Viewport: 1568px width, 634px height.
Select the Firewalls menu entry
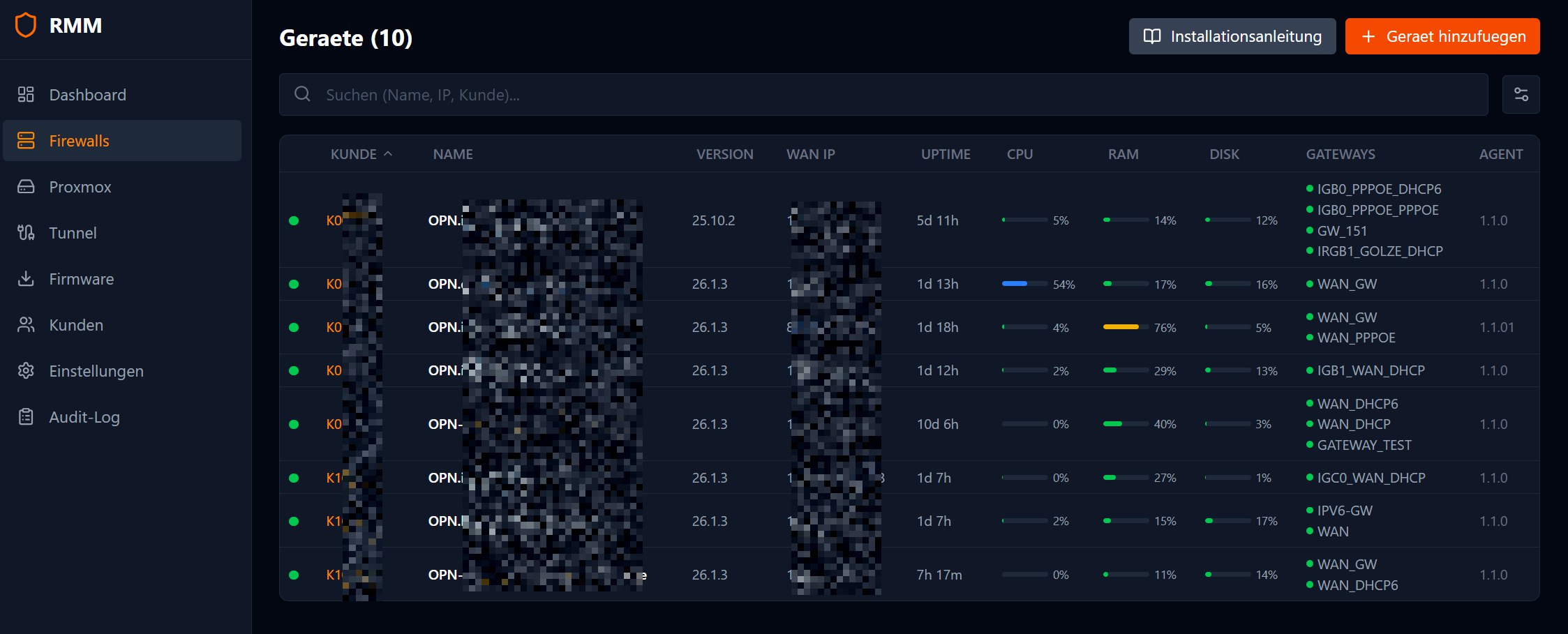pos(122,140)
